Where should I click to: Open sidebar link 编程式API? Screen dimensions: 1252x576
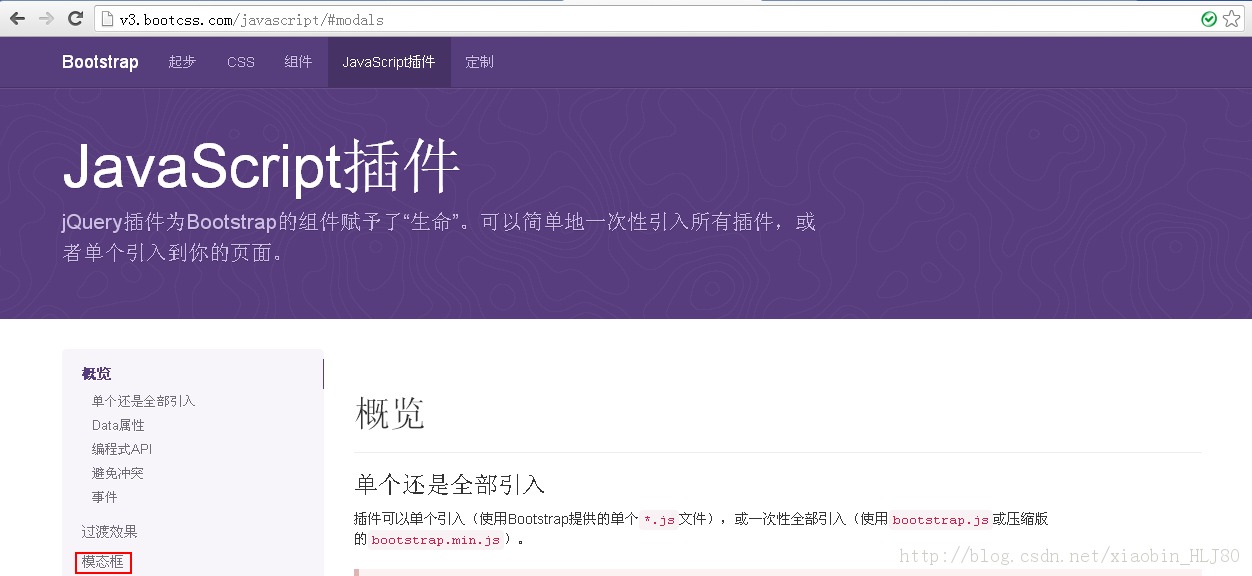pyautogui.click(x=122, y=449)
